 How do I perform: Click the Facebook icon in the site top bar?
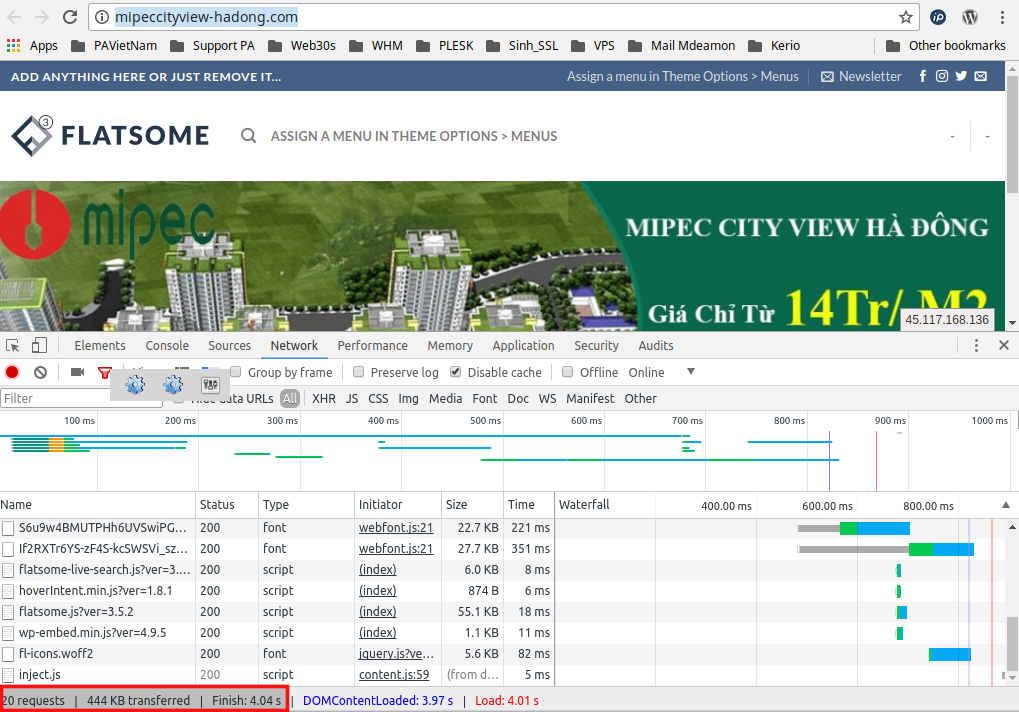(x=923, y=76)
